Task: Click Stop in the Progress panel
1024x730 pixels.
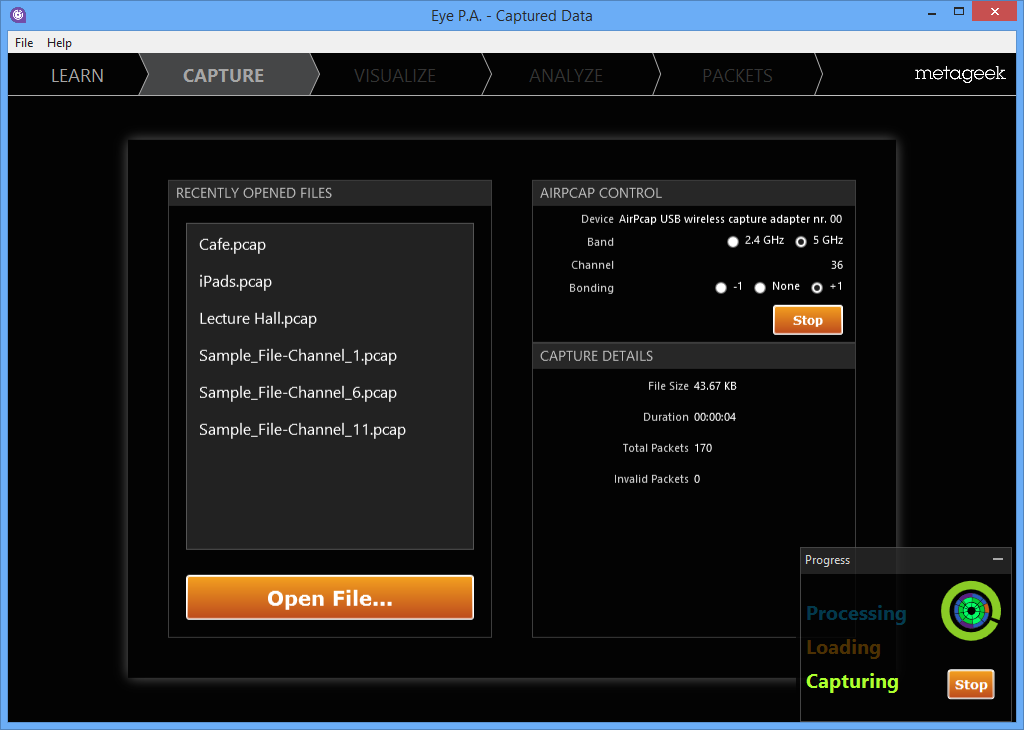Action: [x=971, y=684]
